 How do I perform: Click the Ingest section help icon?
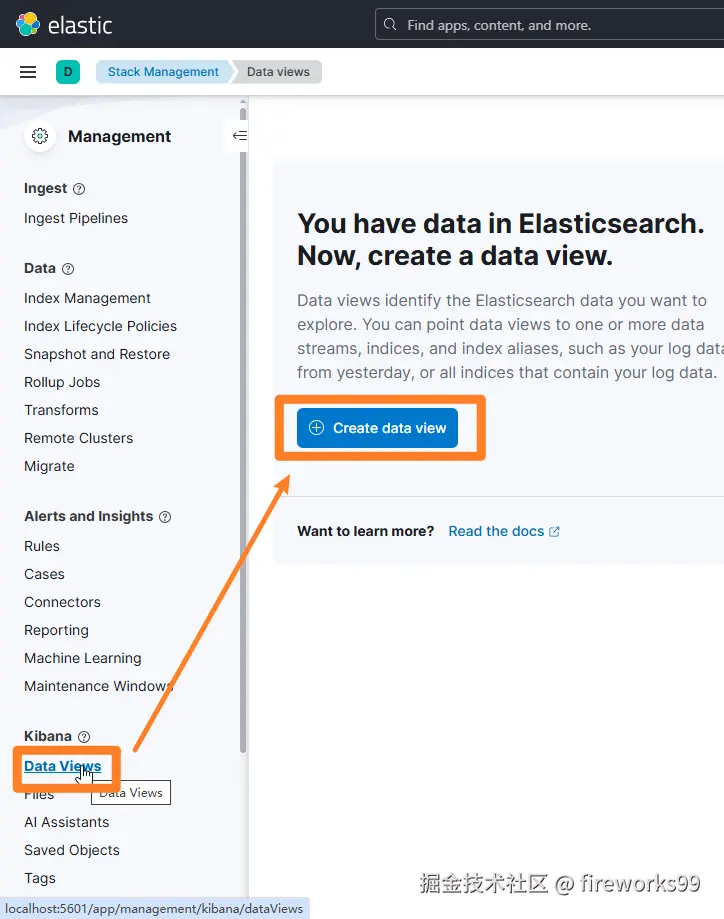coord(80,189)
